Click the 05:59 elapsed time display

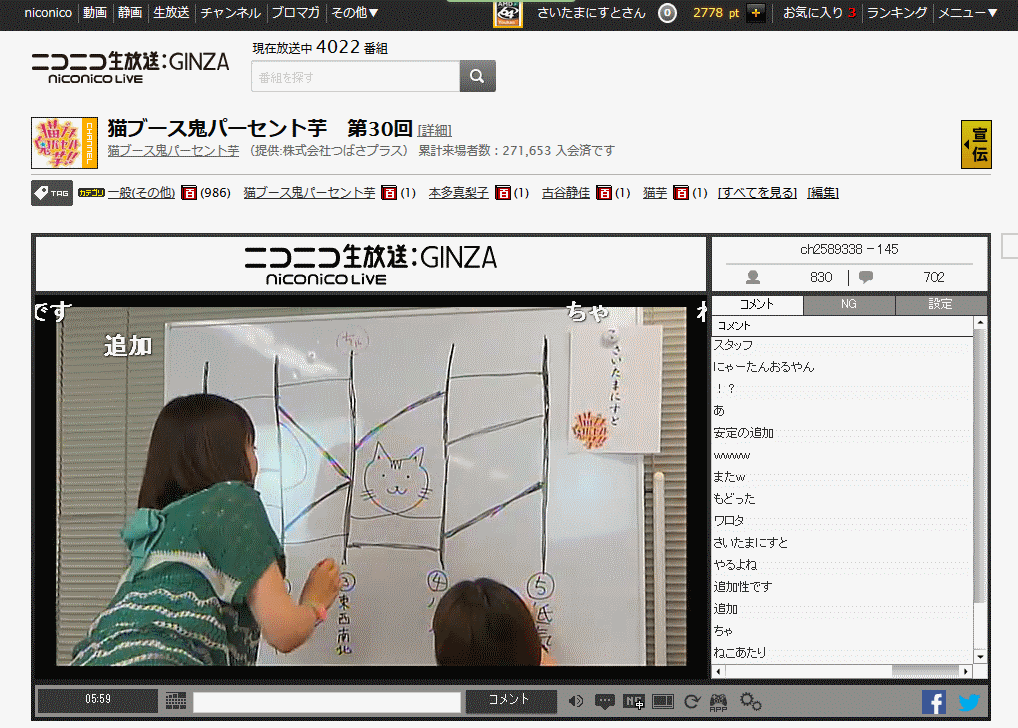click(97, 700)
